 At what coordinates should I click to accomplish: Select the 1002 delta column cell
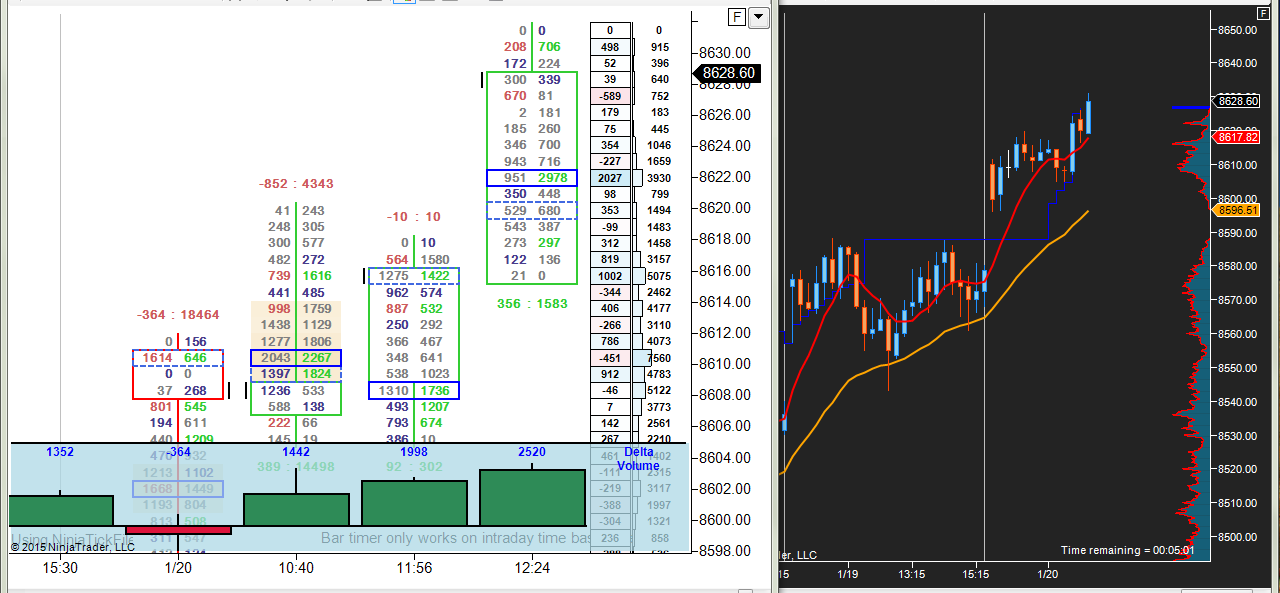609,276
